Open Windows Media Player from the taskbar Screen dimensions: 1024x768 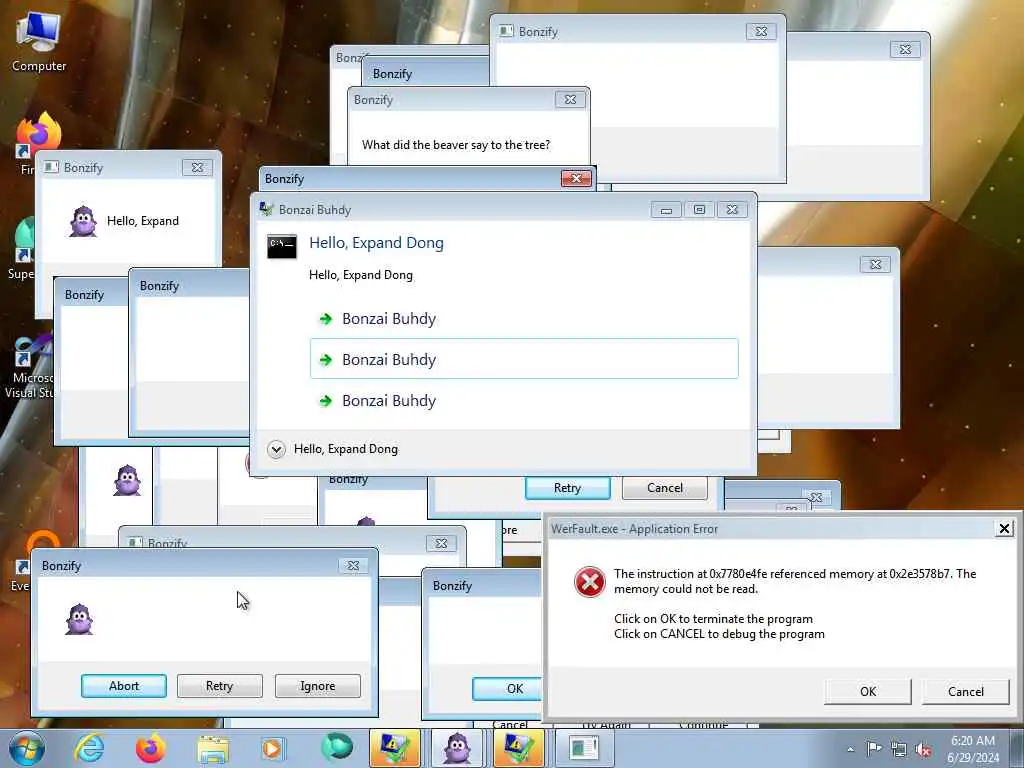point(273,748)
